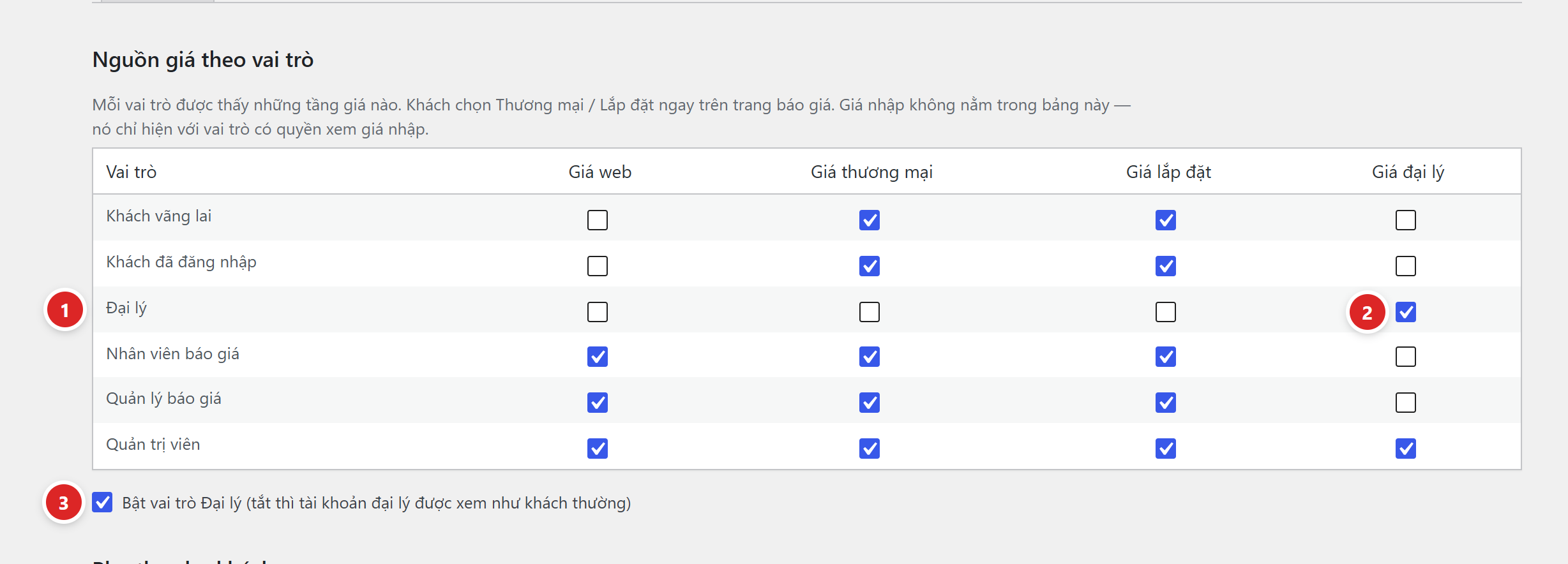Uncheck Giá web for Quản trị viên
This screenshot has height=564, width=1568.
point(598,449)
